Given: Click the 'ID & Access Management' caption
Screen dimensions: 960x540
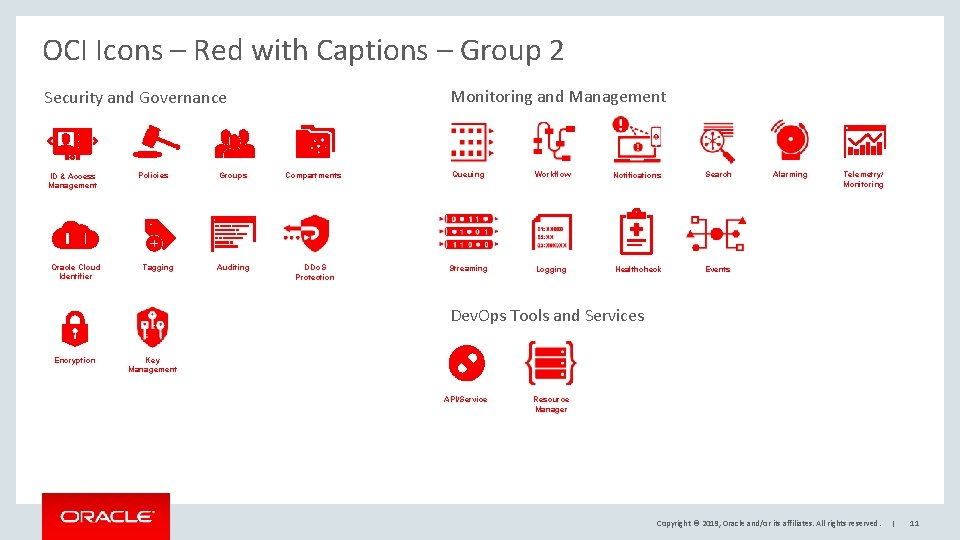Looking at the screenshot, I should tap(72, 181).
